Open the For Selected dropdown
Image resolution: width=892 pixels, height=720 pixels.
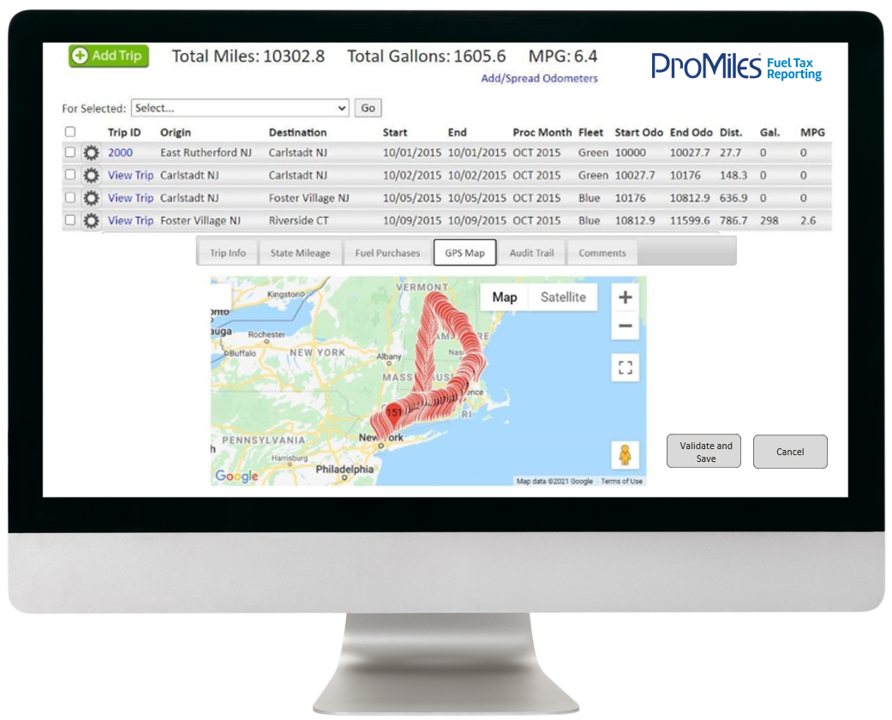[x=240, y=108]
